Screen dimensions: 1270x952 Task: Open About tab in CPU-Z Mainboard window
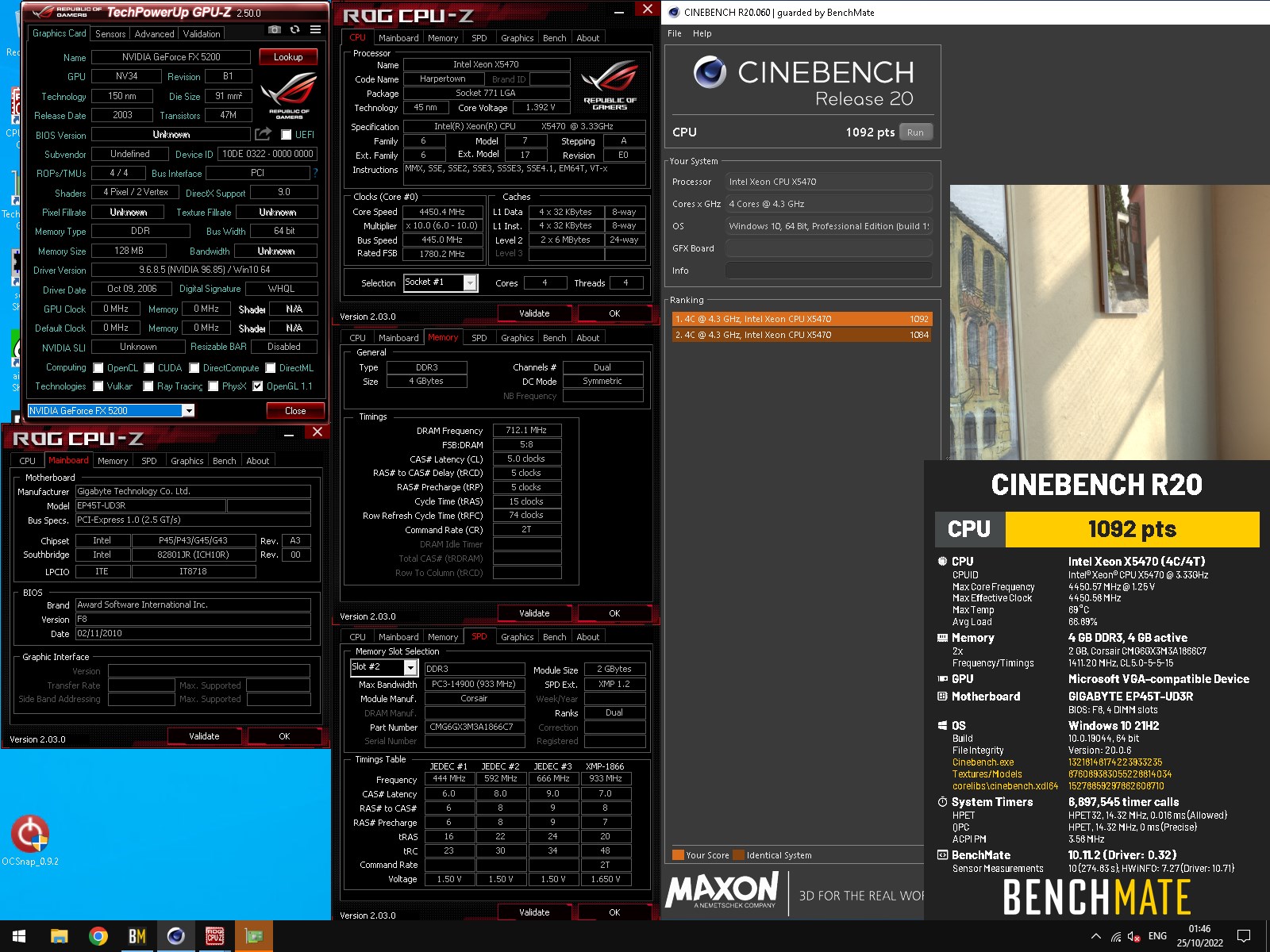[257, 461]
